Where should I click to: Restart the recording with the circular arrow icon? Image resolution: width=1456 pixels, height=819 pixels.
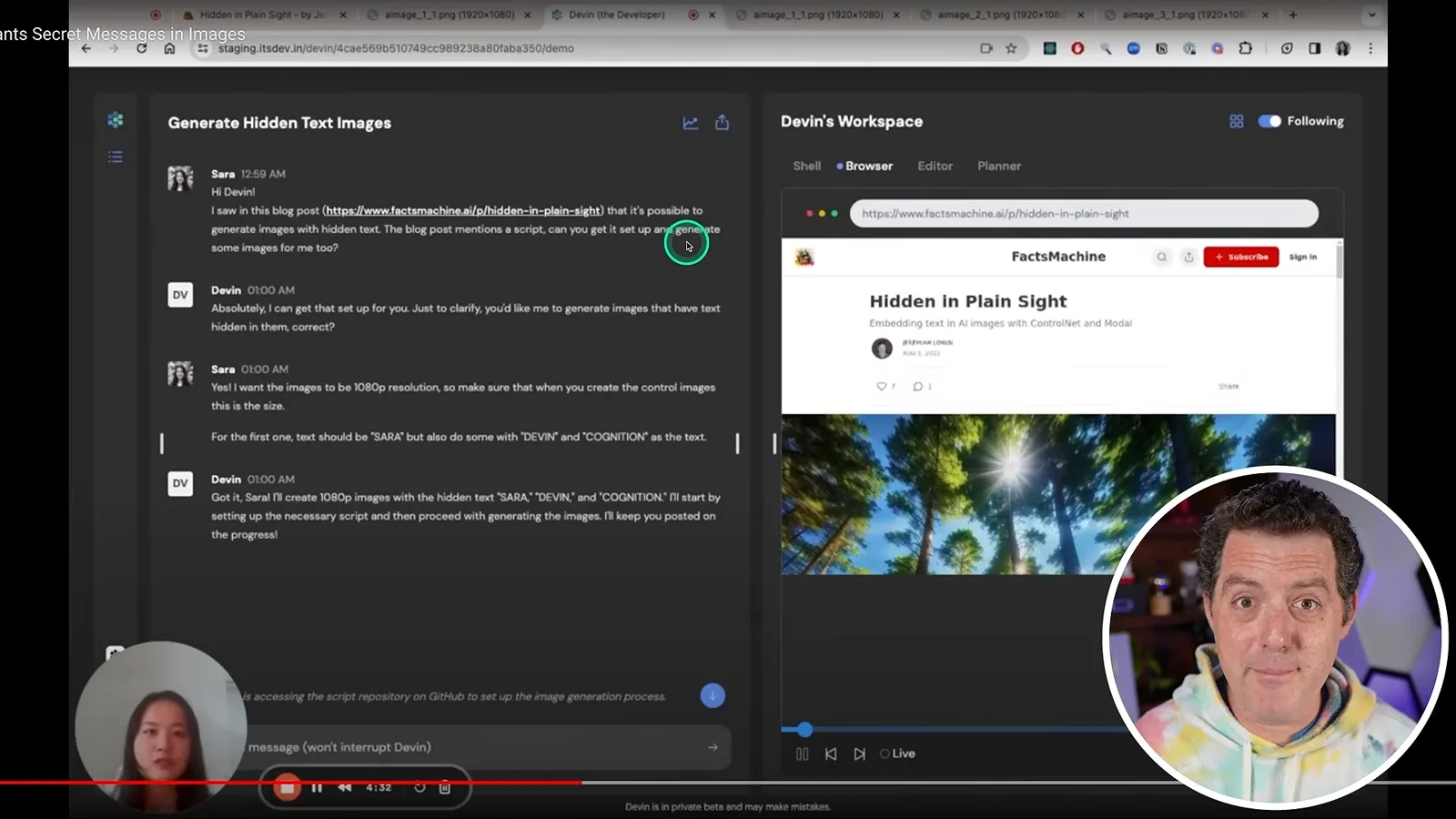[x=420, y=787]
